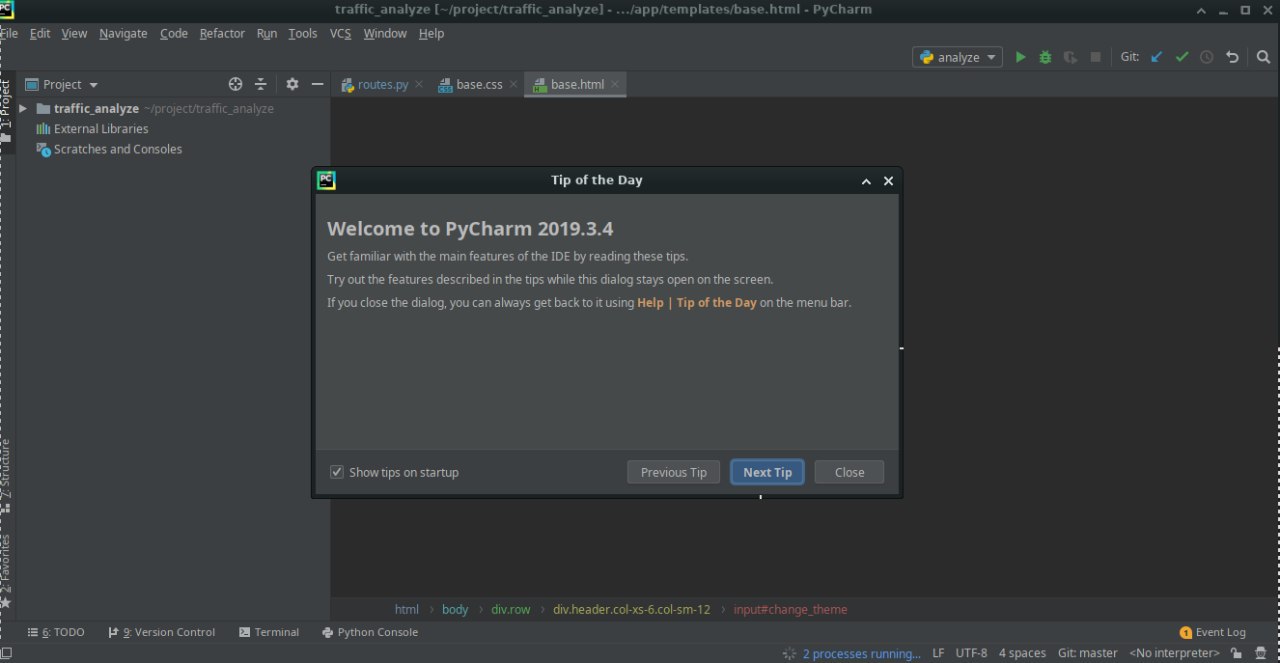Open the Navigate menu

pos(123,33)
